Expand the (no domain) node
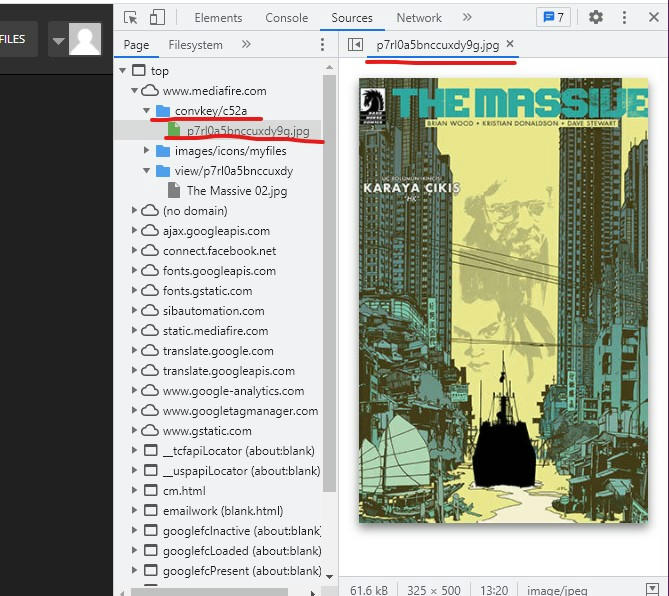Viewport: 669px width, 596px height. tap(134, 210)
